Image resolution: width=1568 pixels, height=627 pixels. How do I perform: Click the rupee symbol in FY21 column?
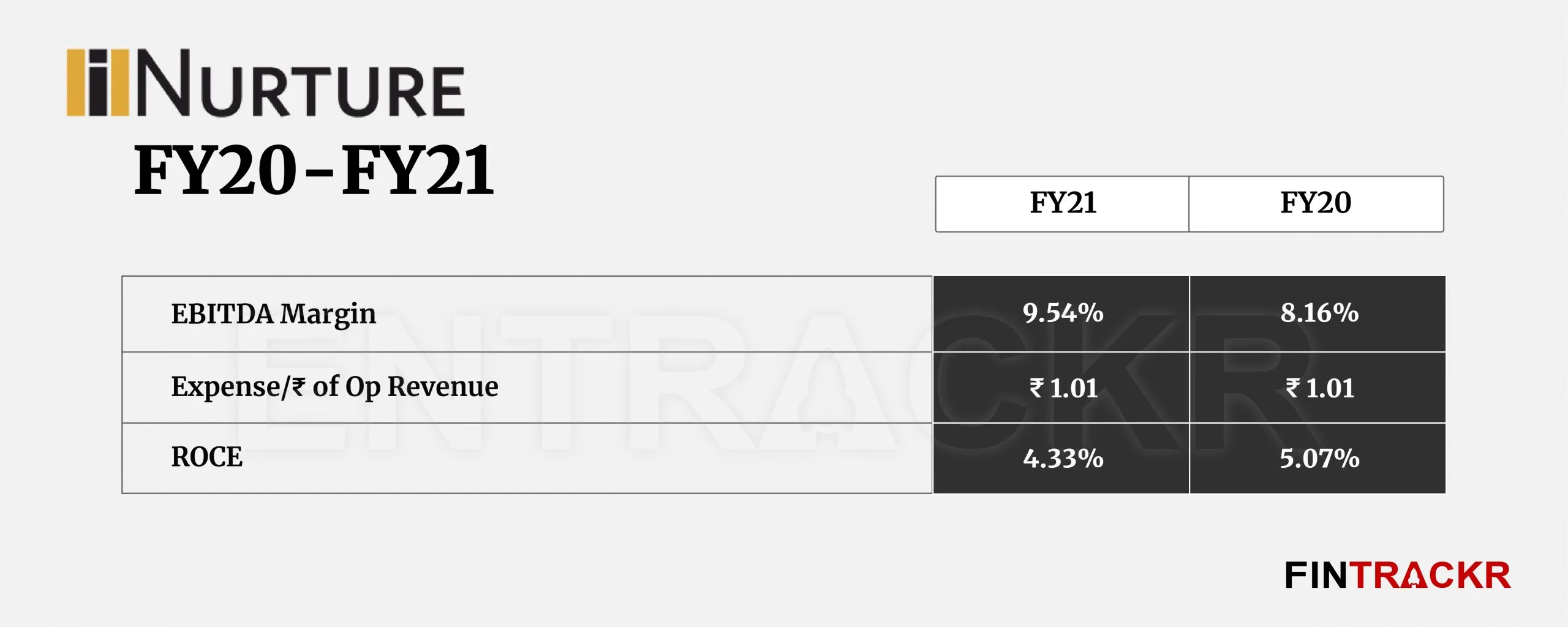(1036, 388)
